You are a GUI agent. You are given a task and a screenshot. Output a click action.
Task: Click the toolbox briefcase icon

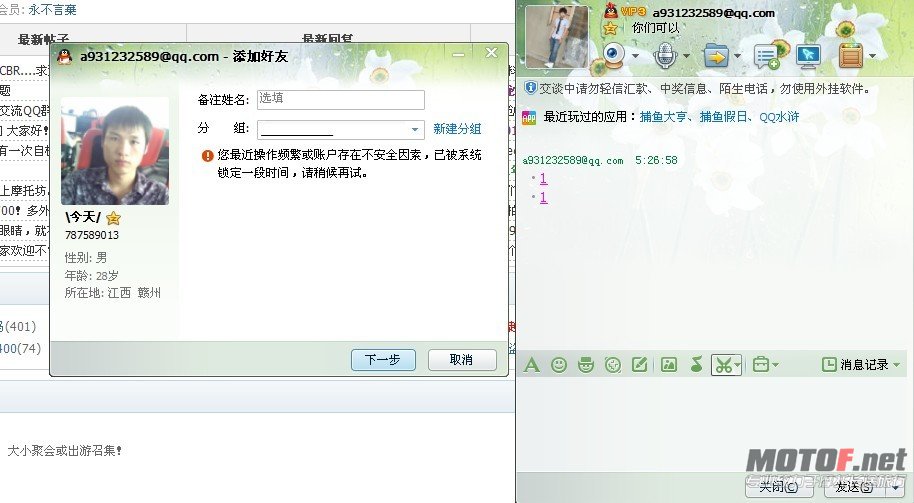coord(761,365)
